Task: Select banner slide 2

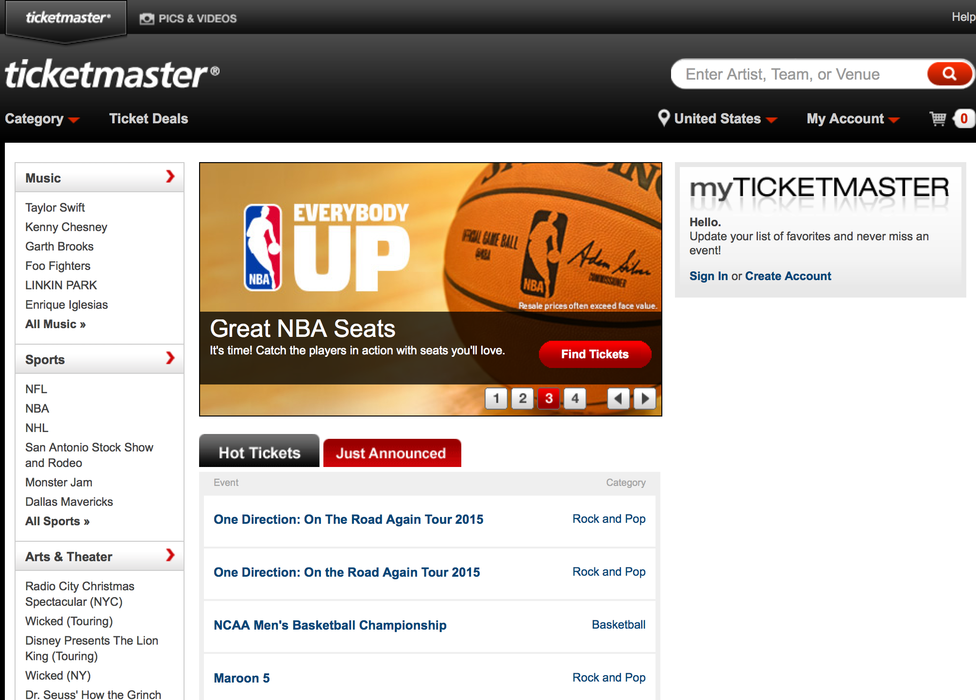Action: tap(522, 399)
